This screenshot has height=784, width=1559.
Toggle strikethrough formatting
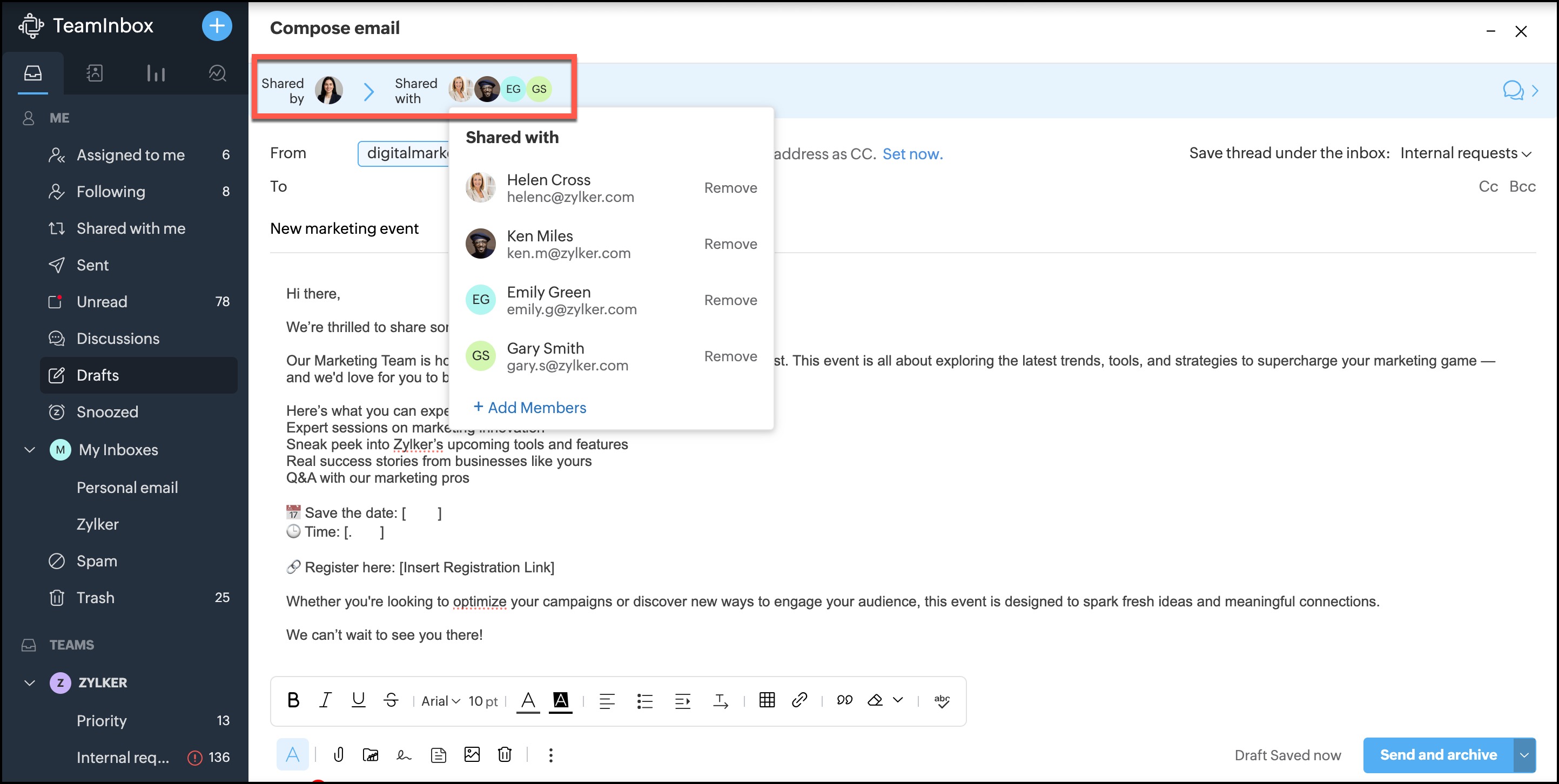(391, 700)
